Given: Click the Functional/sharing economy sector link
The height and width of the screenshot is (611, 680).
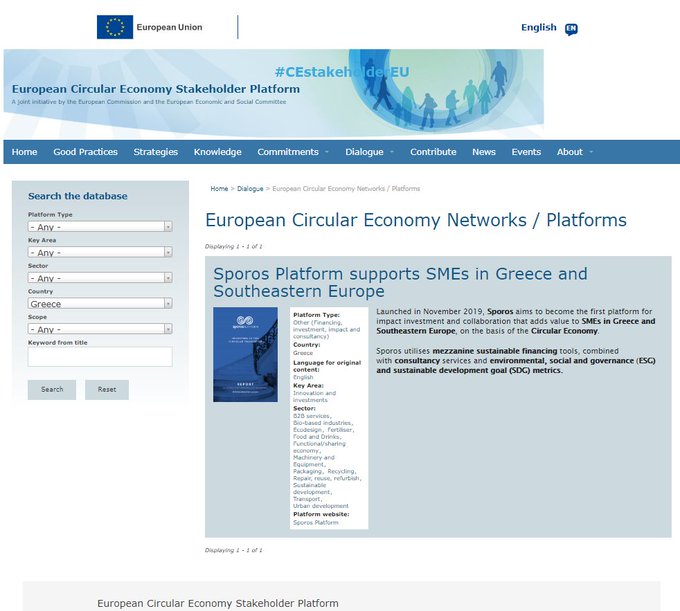Looking at the screenshot, I should click(x=319, y=447).
